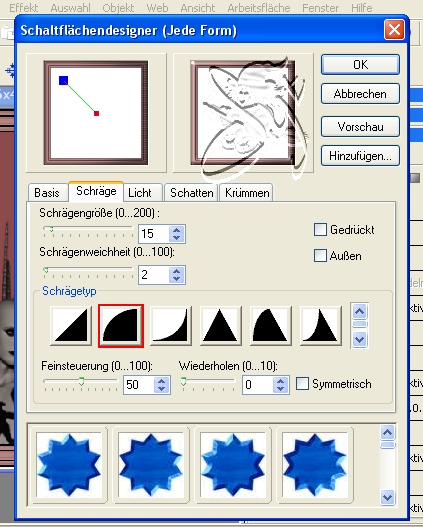
Task: Select the rounded peak bevel type
Action: [270, 326]
